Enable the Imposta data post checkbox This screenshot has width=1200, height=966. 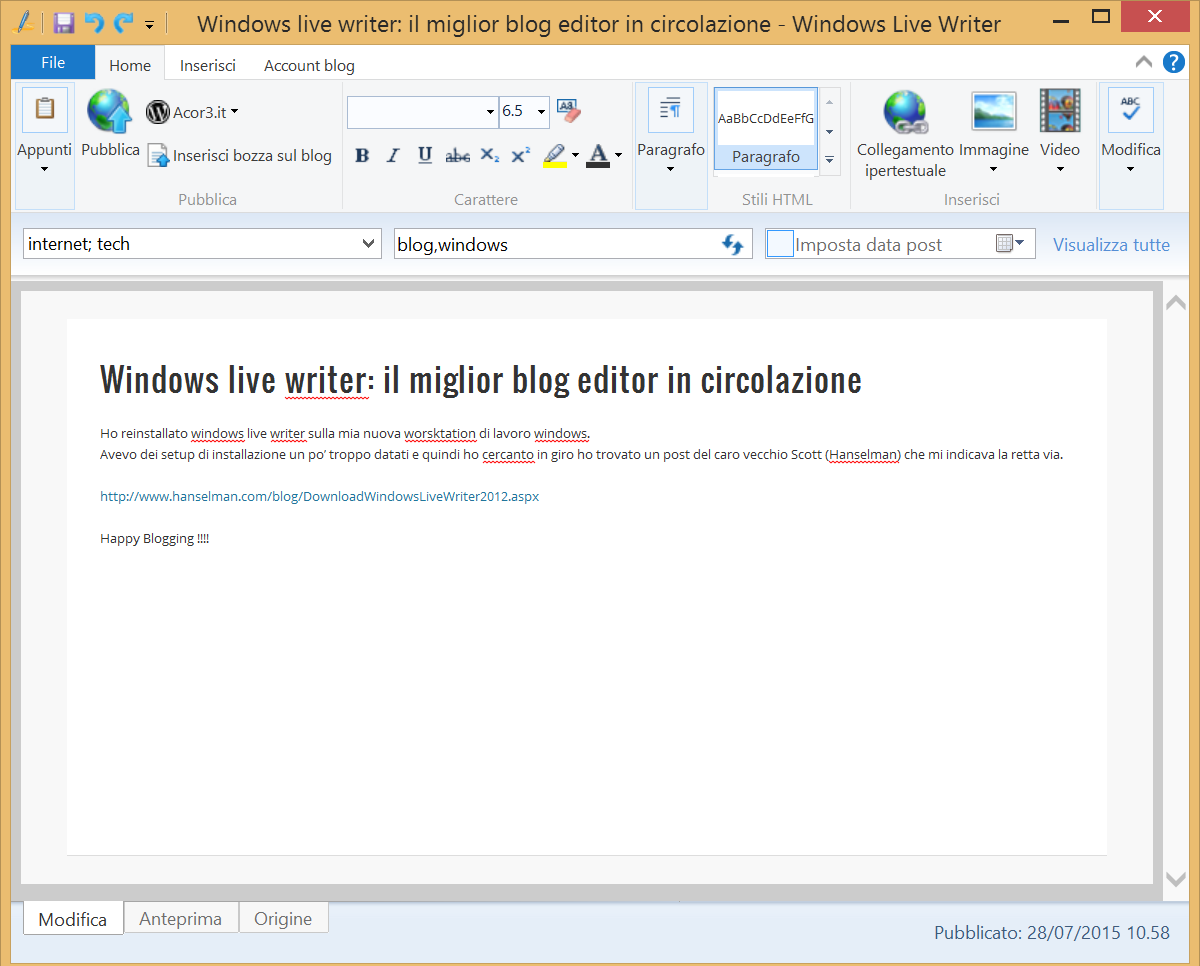point(780,244)
